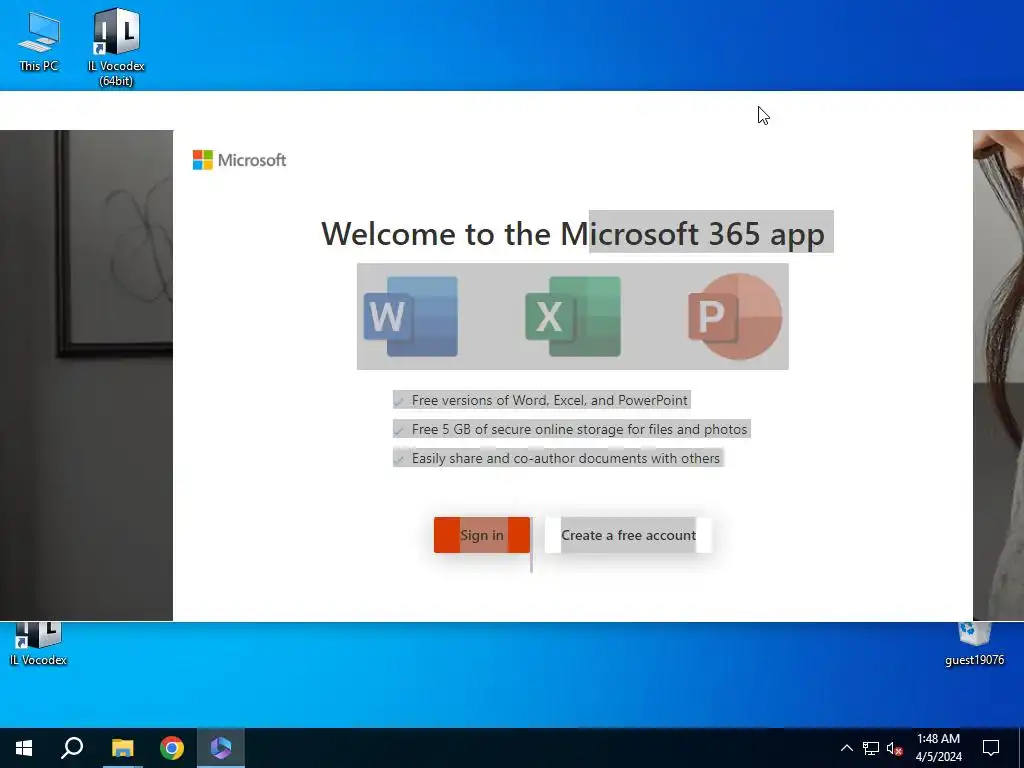The width and height of the screenshot is (1024, 768).
Task: Show hidden system tray icons
Action: (x=846, y=748)
